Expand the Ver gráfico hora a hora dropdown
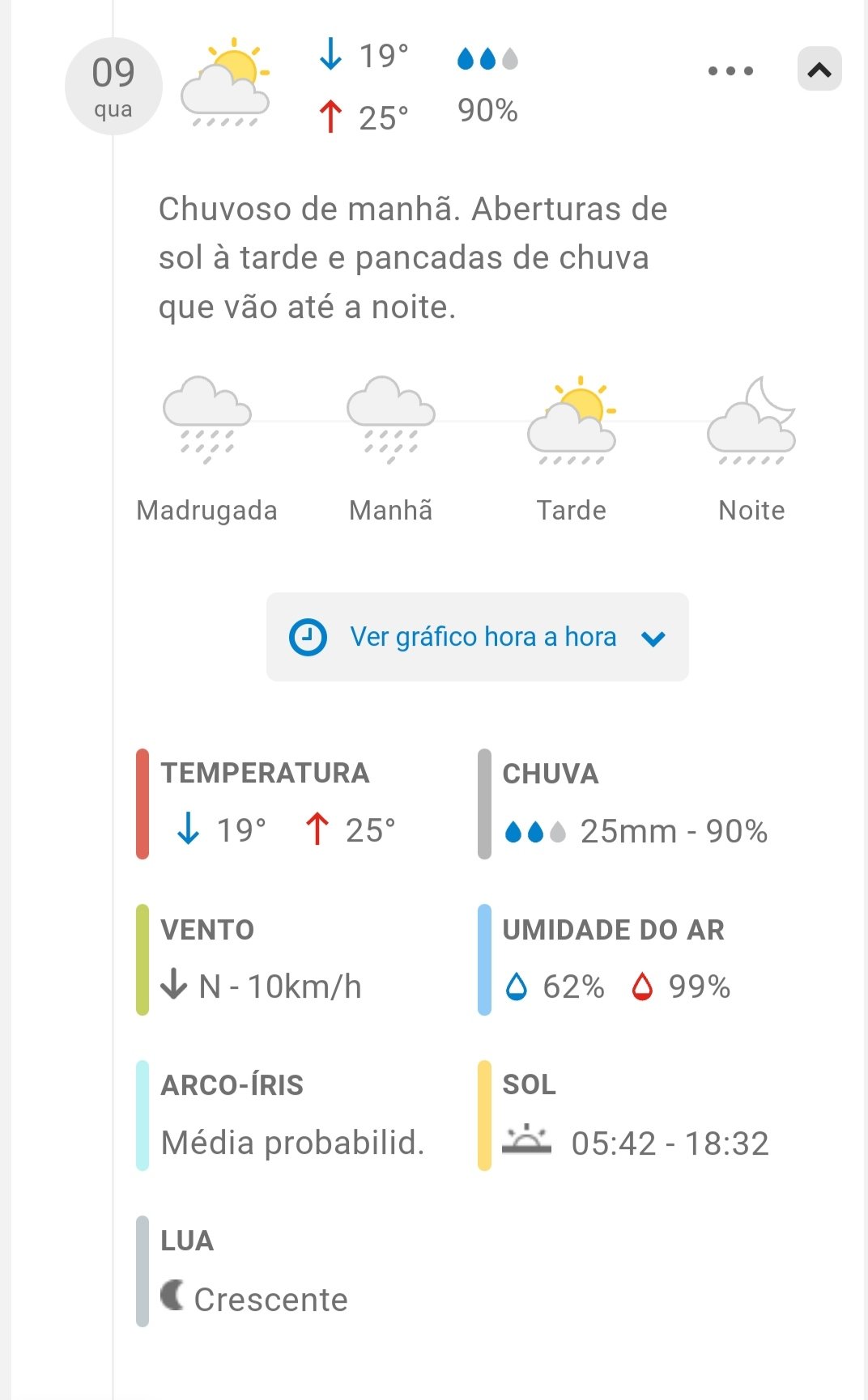This screenshot has height=1400, width=868. (653, 638)
